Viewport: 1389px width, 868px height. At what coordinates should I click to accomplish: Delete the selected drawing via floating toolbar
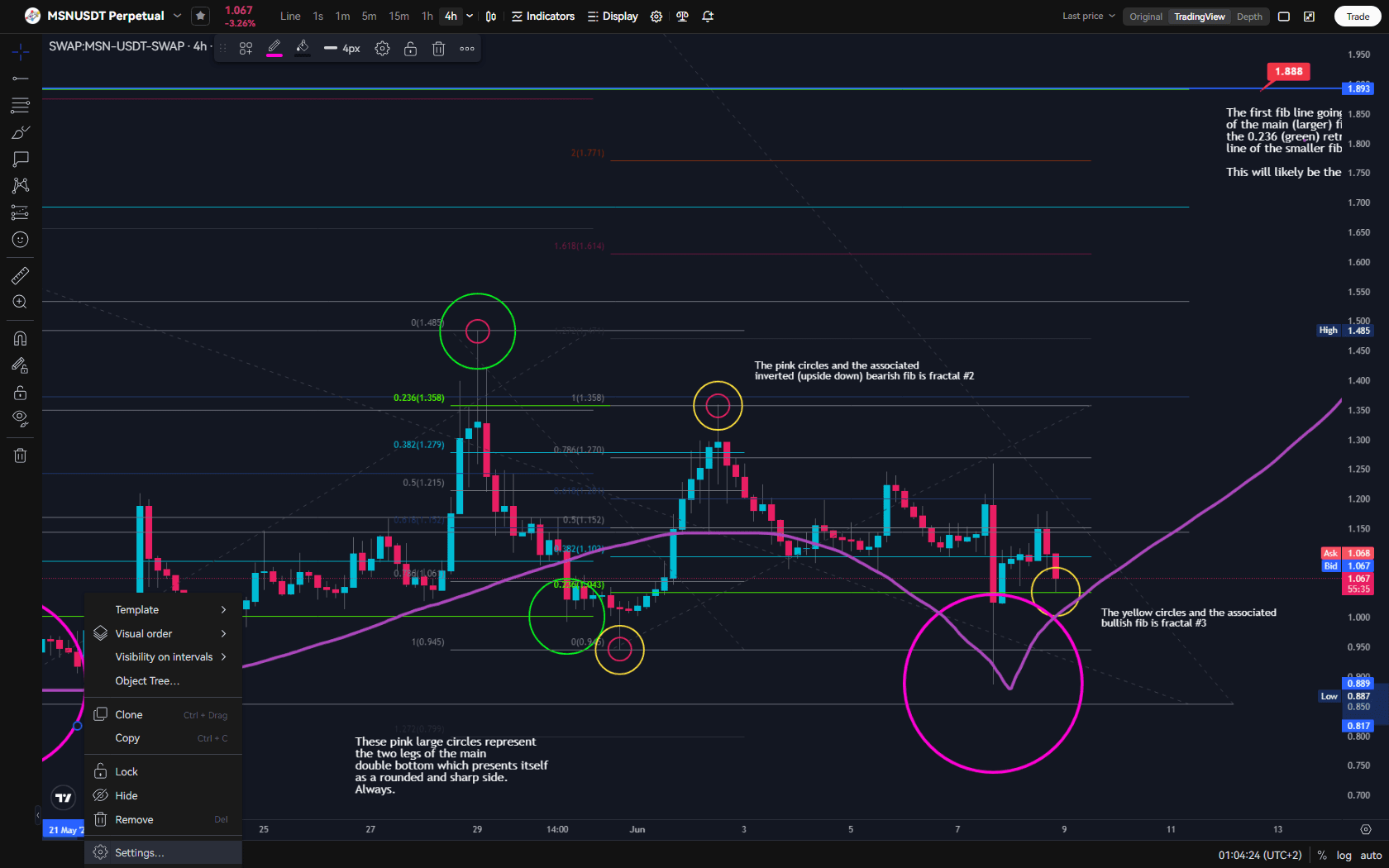point(438,49)
